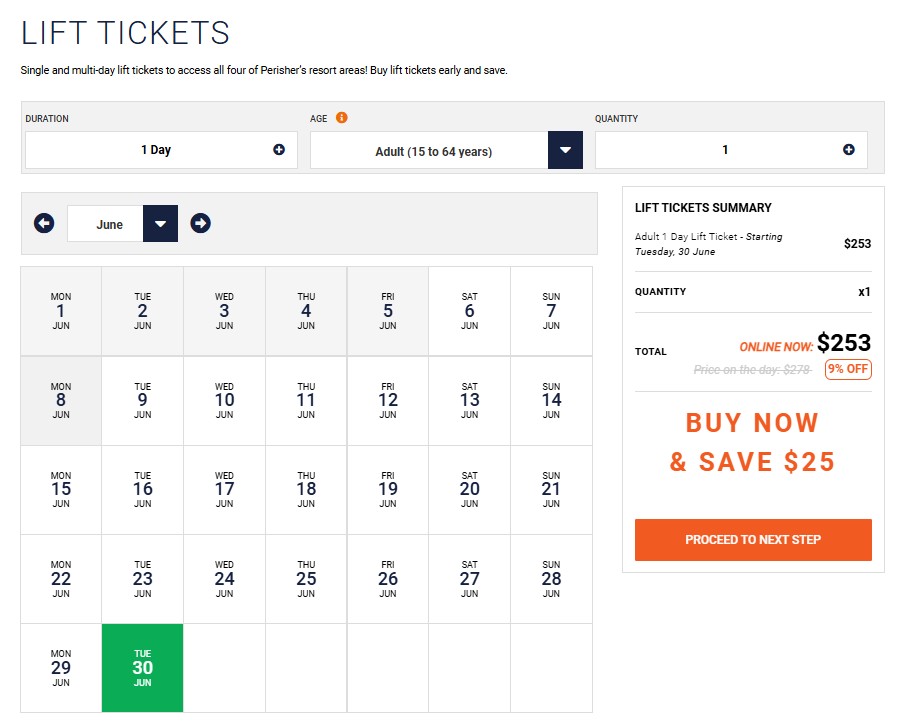This screenshot has width=920, height=723.
Task: Select Monday 29 June date
Action: 61,668
